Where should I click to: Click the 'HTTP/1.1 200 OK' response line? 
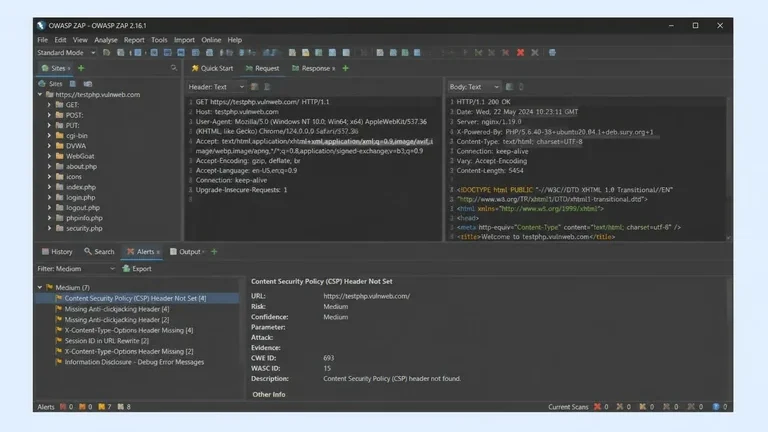pos(483,102)
